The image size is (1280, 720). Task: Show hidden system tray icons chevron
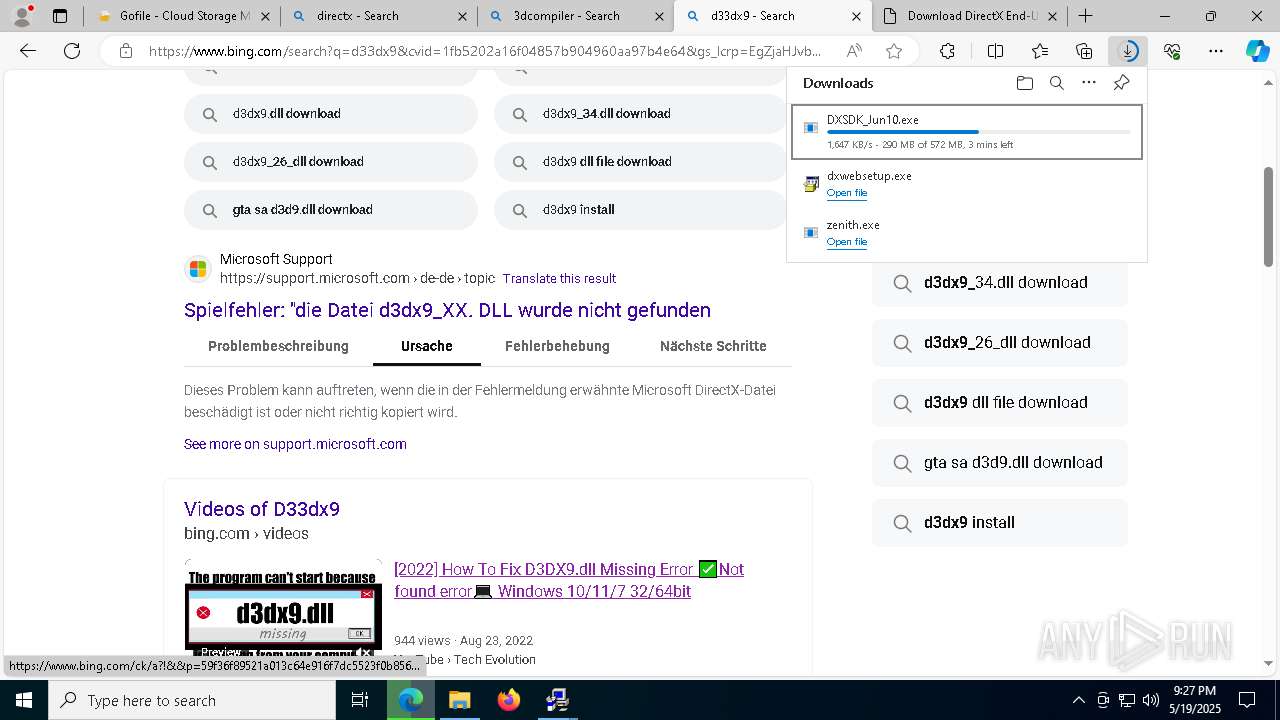tap(1078, 700)
